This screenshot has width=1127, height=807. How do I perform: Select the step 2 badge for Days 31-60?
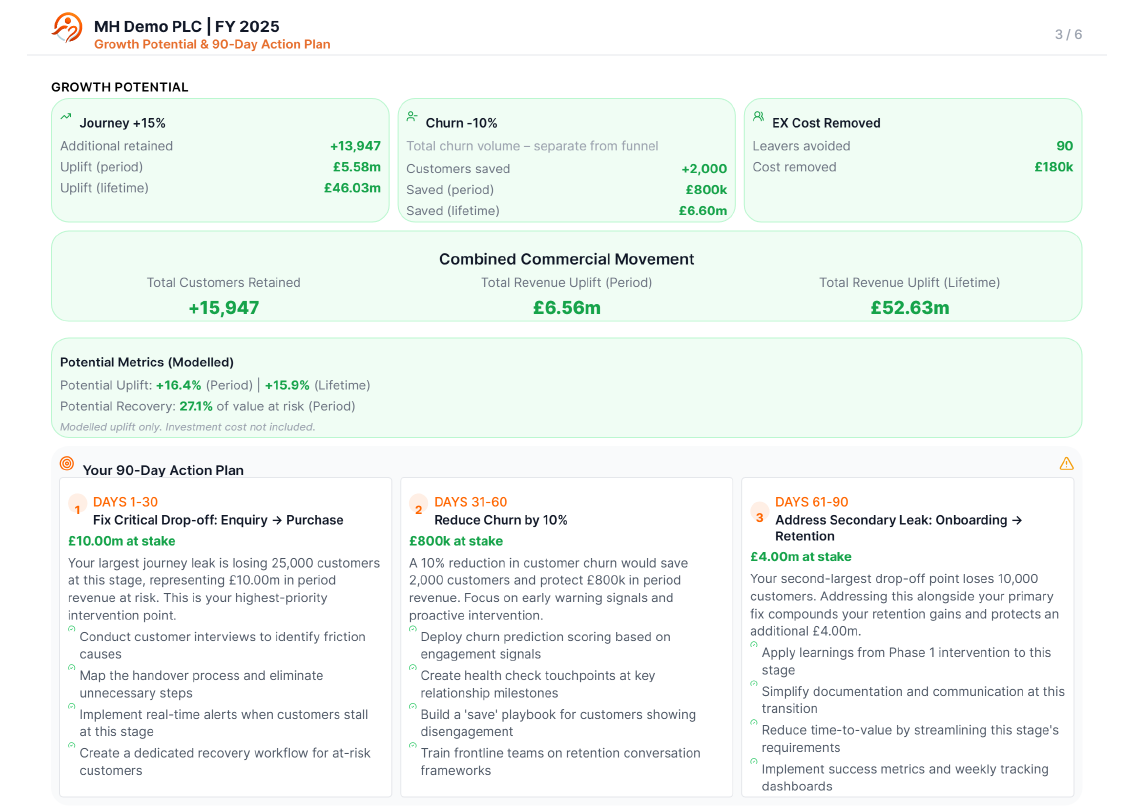click(418, 510)
